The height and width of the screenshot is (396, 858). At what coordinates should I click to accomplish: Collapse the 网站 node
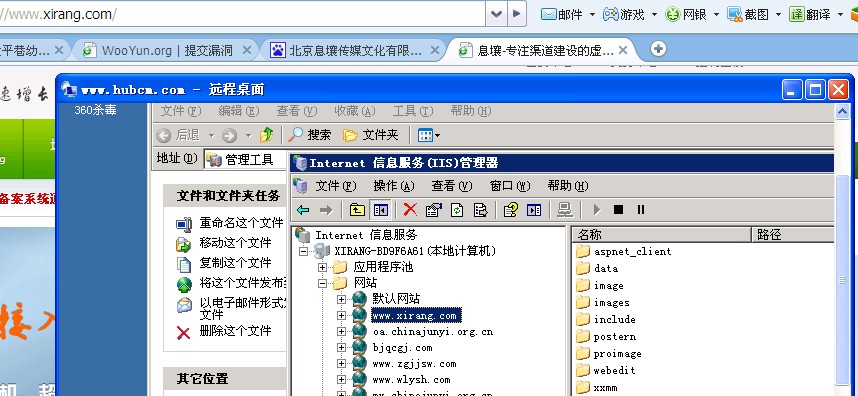[323, 283]
